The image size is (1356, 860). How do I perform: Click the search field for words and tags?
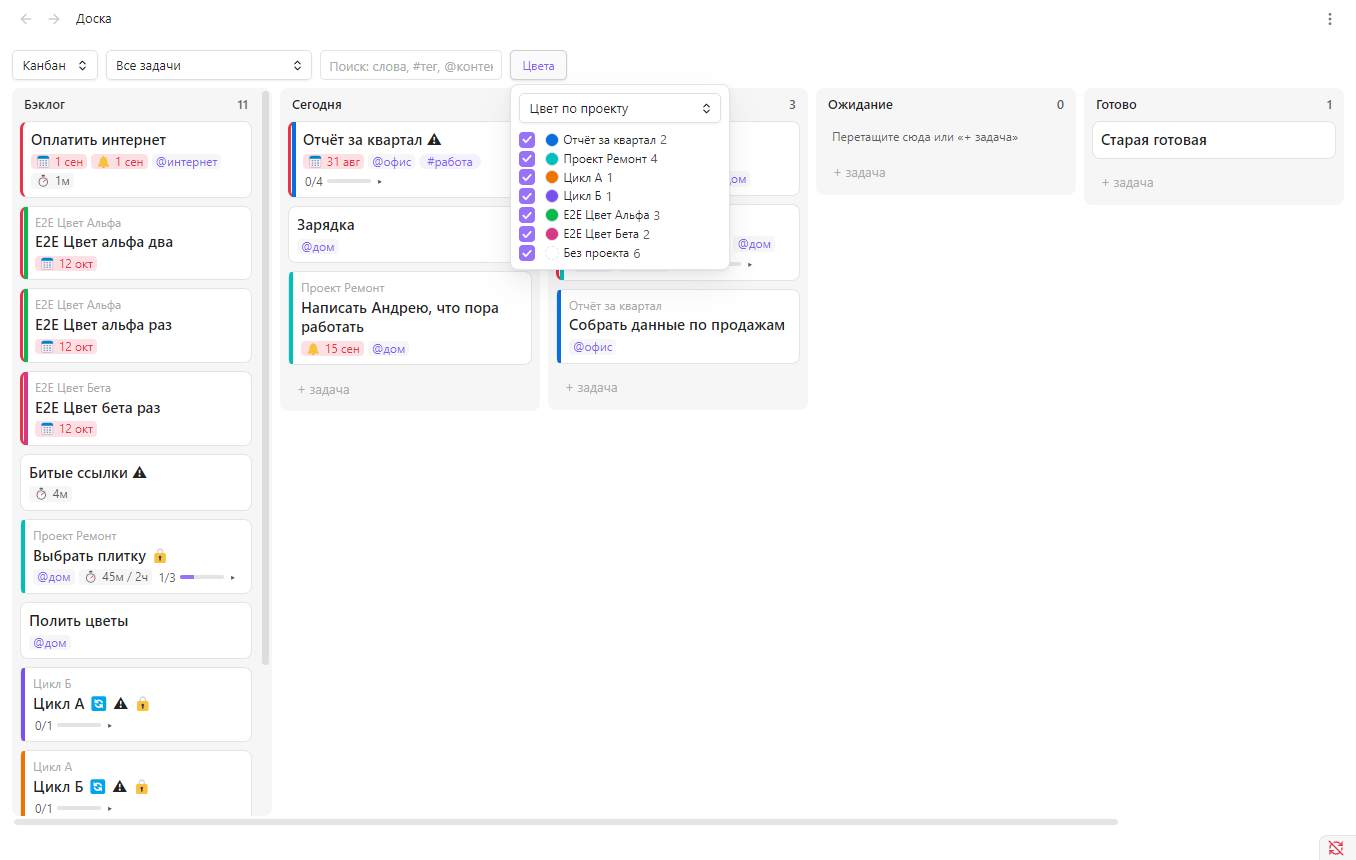[x=411, y=65]
